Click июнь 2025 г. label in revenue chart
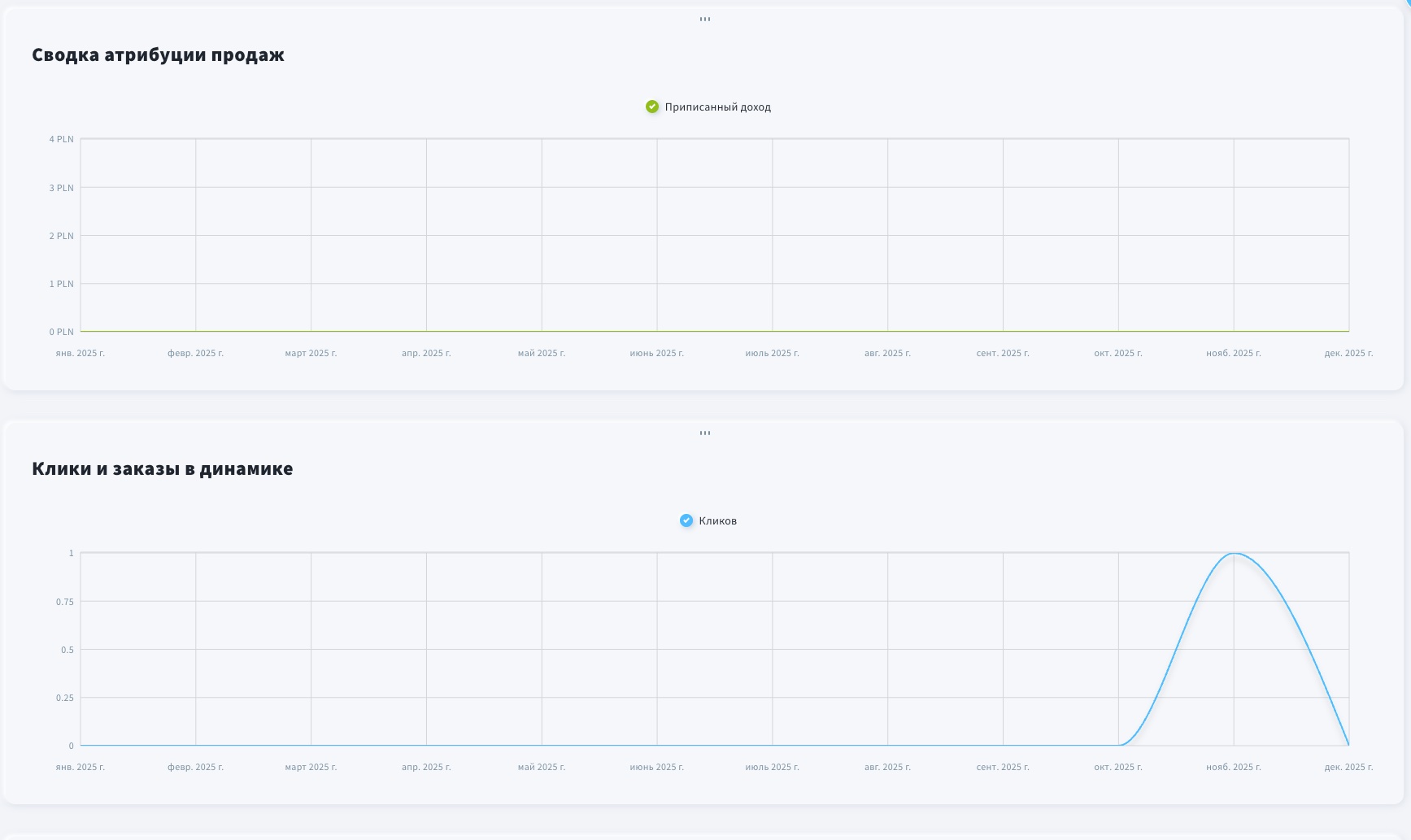Viewport: 1411px width, 840px height. 657,353
